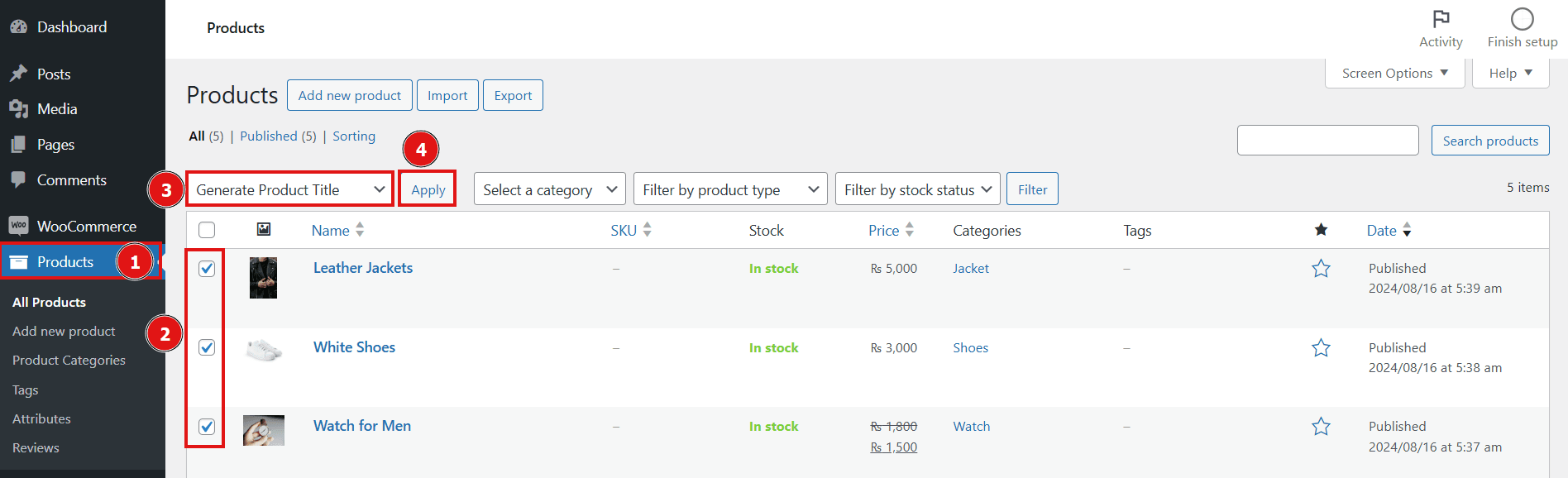Mark Watch for Men as featured

click(x=1321, y=427)
